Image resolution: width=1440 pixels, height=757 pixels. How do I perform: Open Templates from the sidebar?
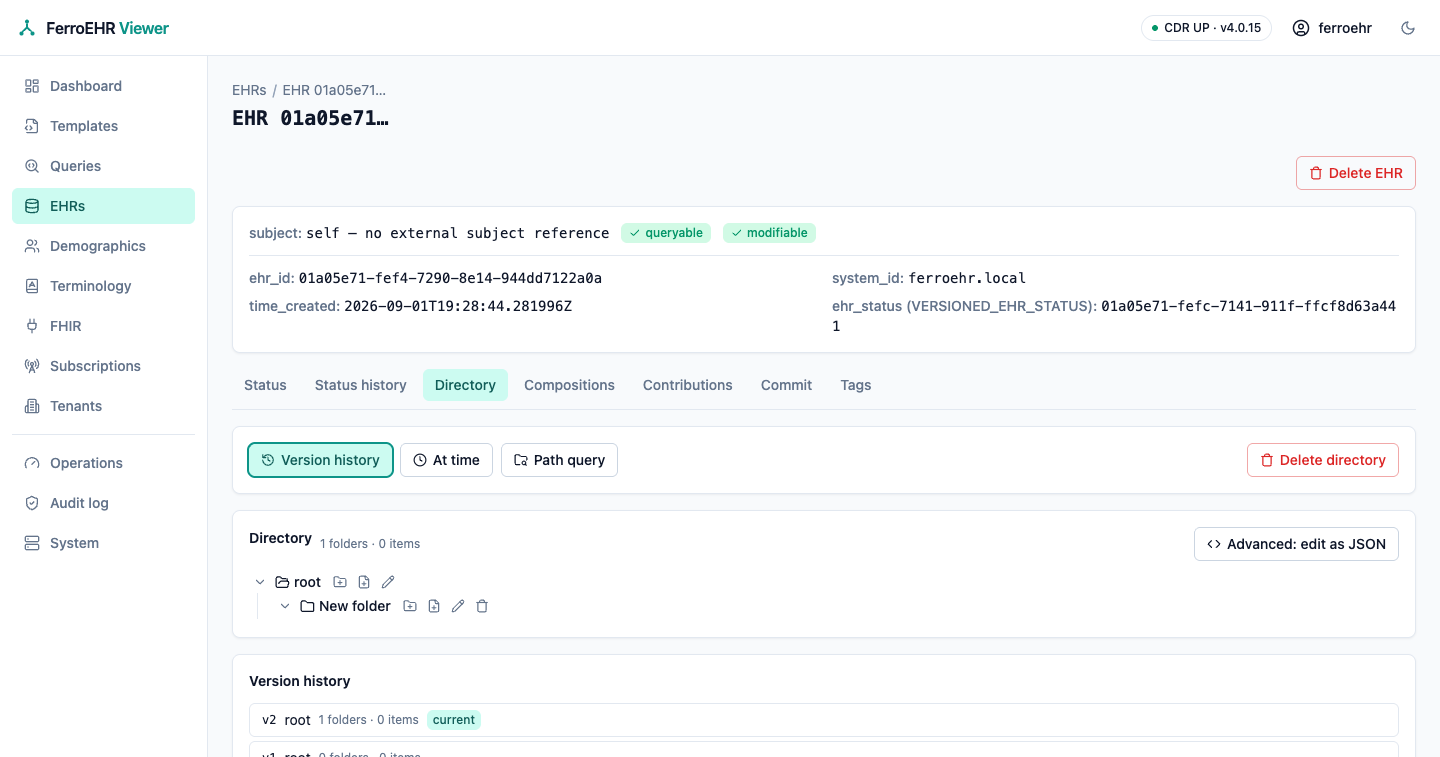103,126
